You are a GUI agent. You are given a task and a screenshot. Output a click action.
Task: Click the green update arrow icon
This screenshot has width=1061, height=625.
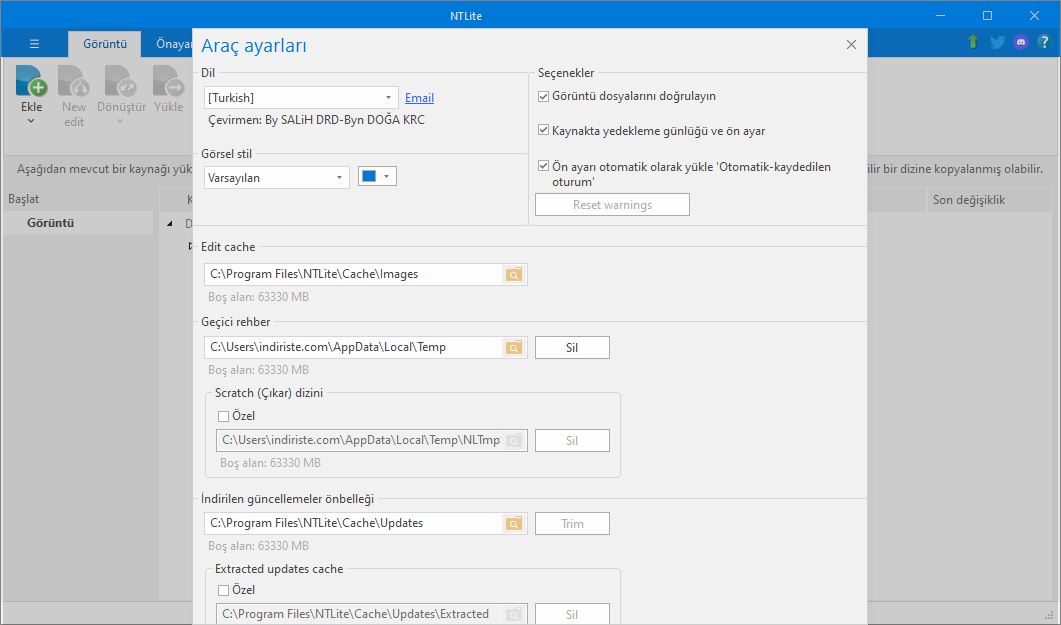tap(973, 42)
